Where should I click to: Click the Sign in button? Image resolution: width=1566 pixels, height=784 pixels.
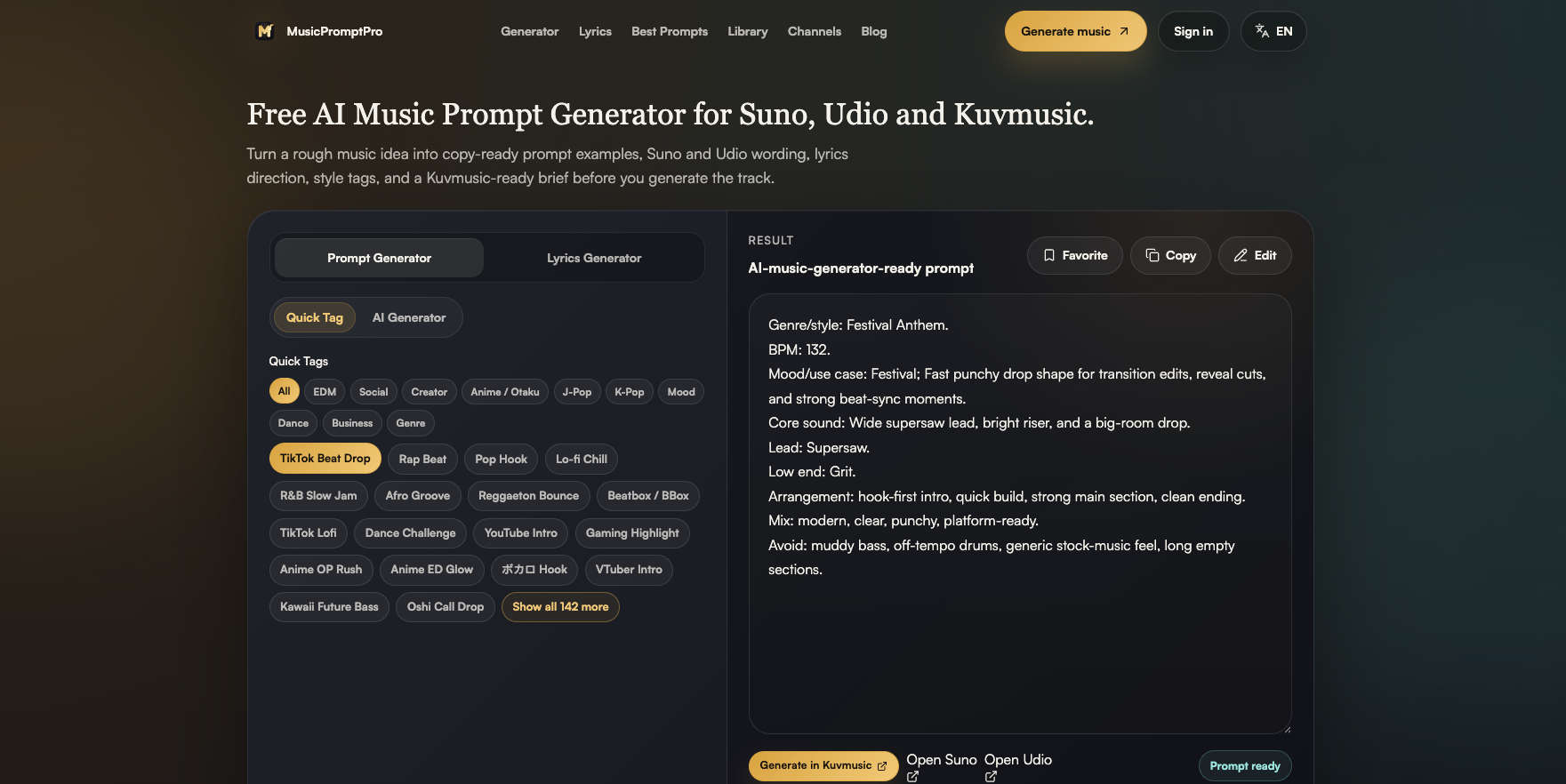tap(1193, 31)
